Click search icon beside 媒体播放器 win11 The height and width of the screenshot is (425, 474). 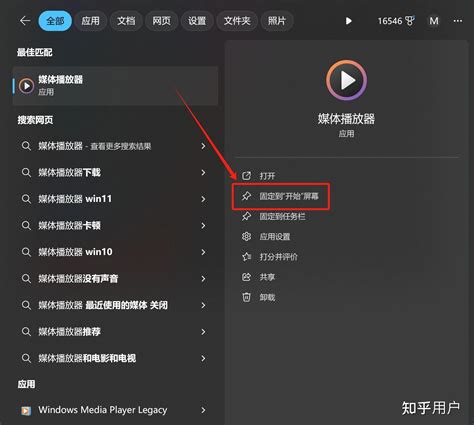point(26,199)
